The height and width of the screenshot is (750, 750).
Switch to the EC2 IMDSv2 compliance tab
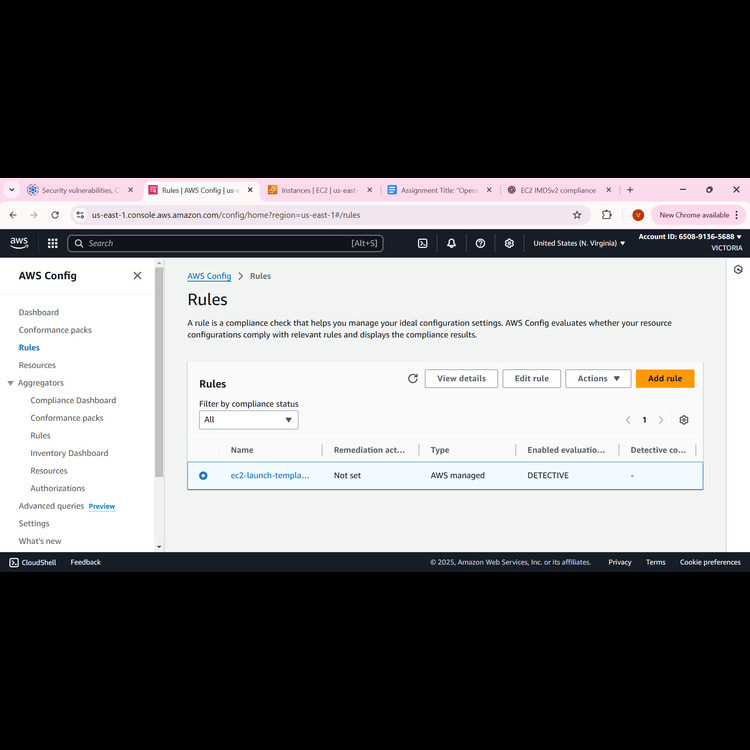[x=558, y=190]
